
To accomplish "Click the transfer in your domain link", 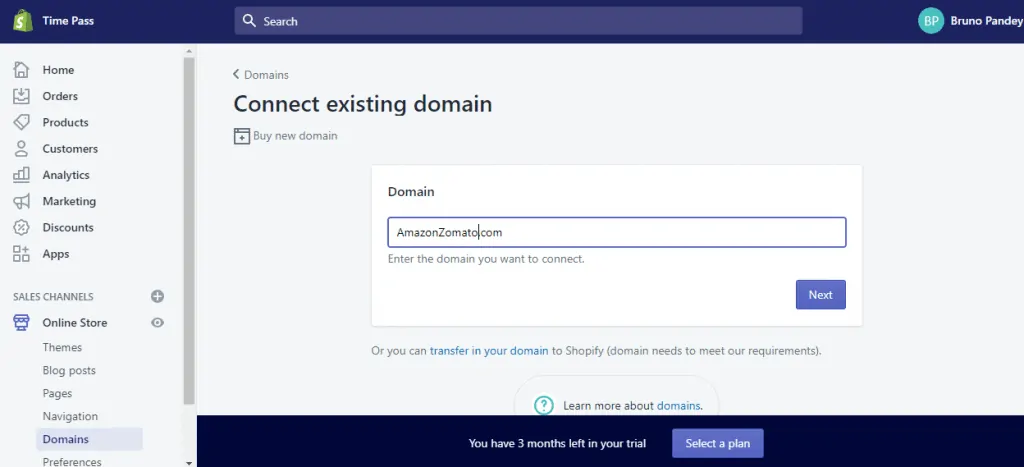I will [489, 351].
